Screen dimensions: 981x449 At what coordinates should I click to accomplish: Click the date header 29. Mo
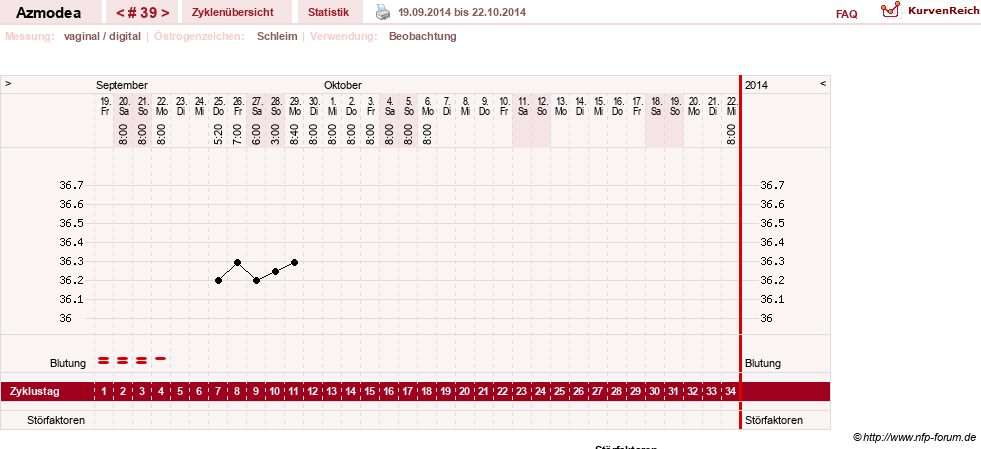pos(294,106)
